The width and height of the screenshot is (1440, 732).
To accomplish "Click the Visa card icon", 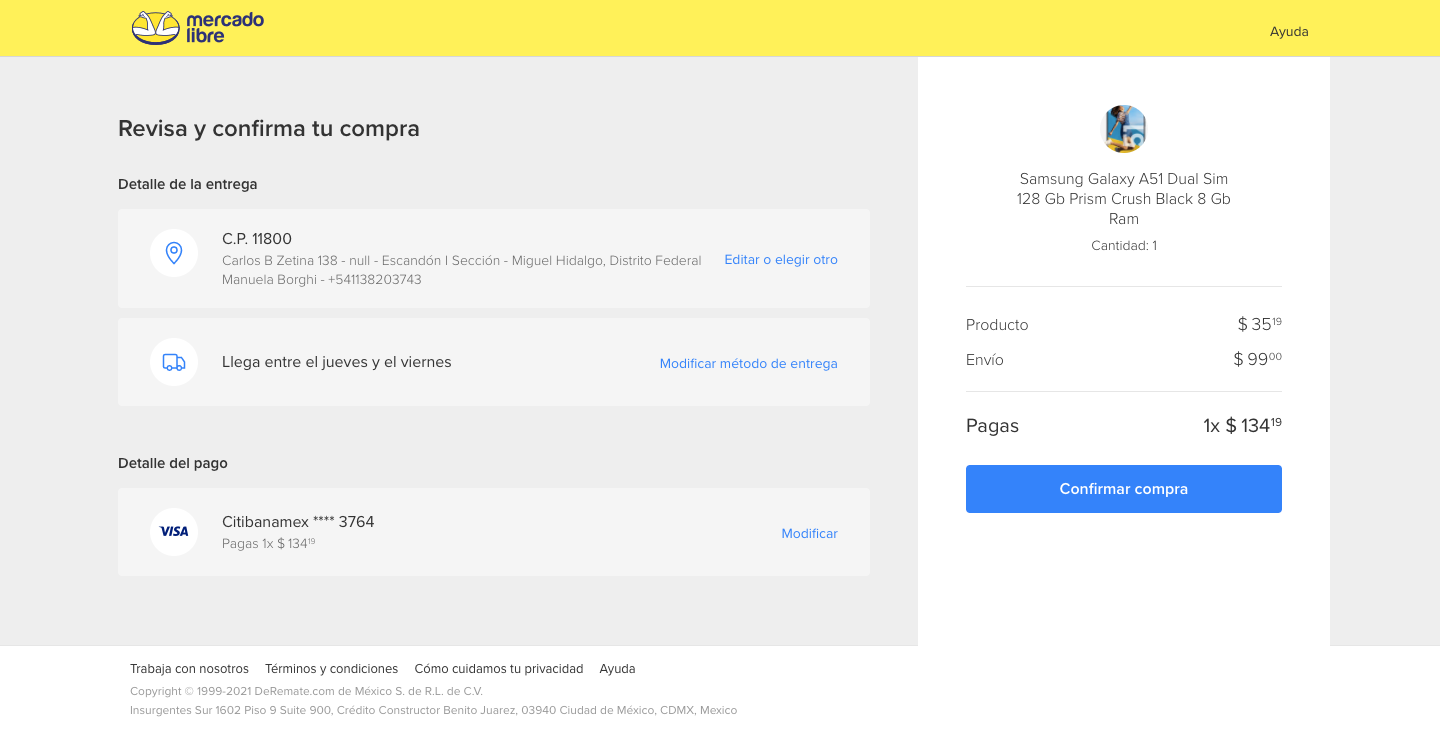I will pos(174,532).
